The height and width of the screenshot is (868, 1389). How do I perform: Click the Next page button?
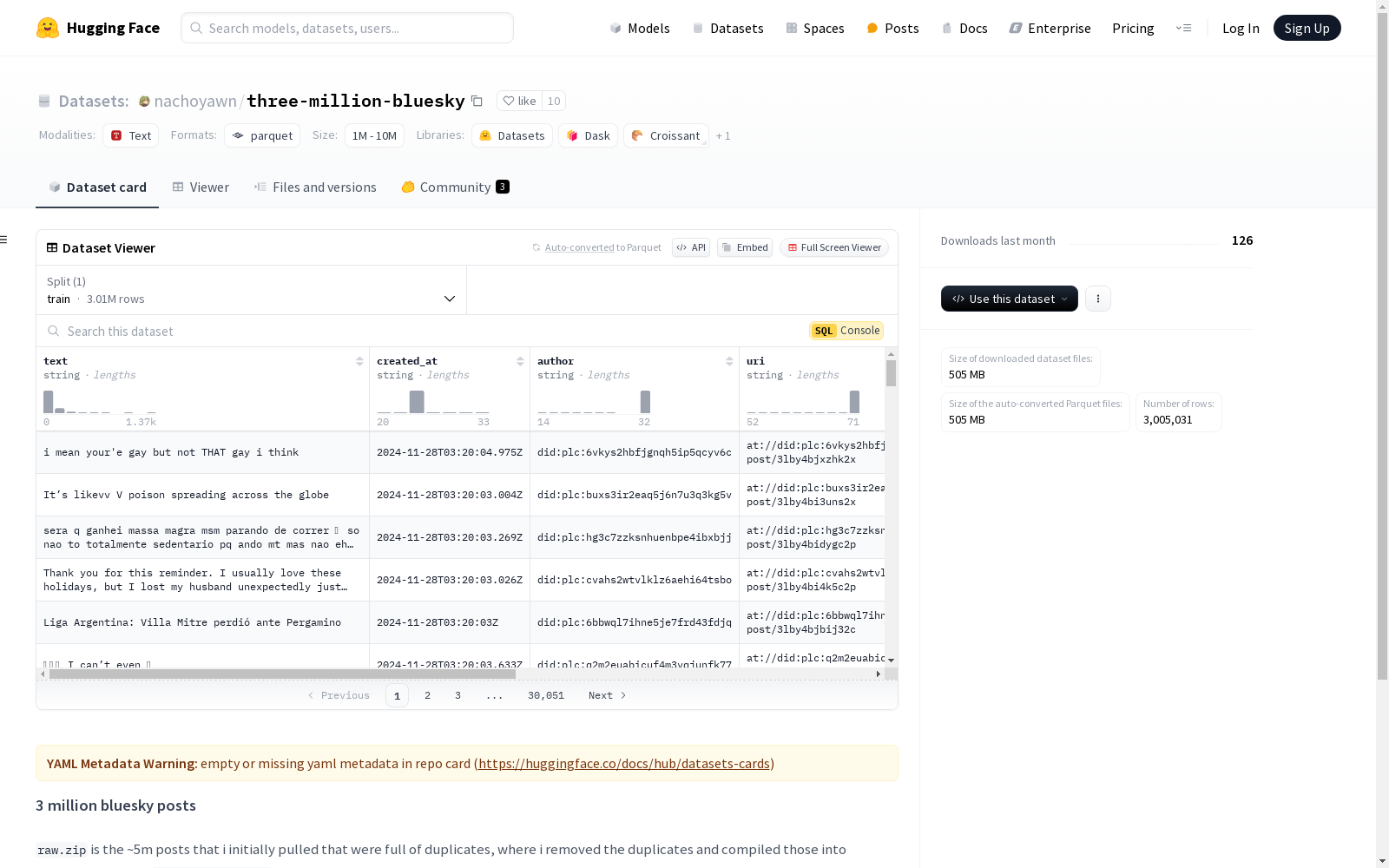608,695
